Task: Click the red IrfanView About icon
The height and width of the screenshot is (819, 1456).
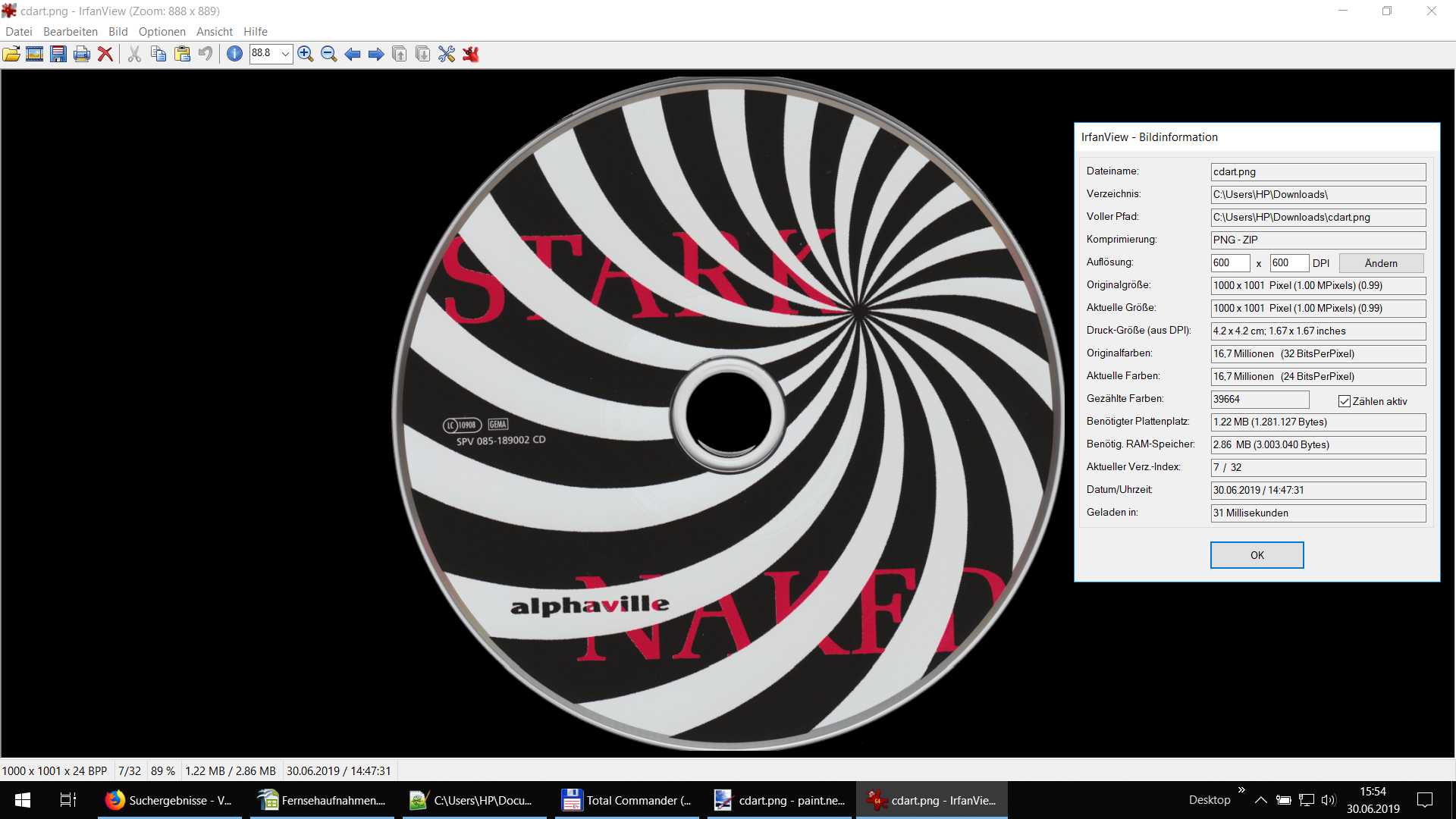Action: pos(471,54)
